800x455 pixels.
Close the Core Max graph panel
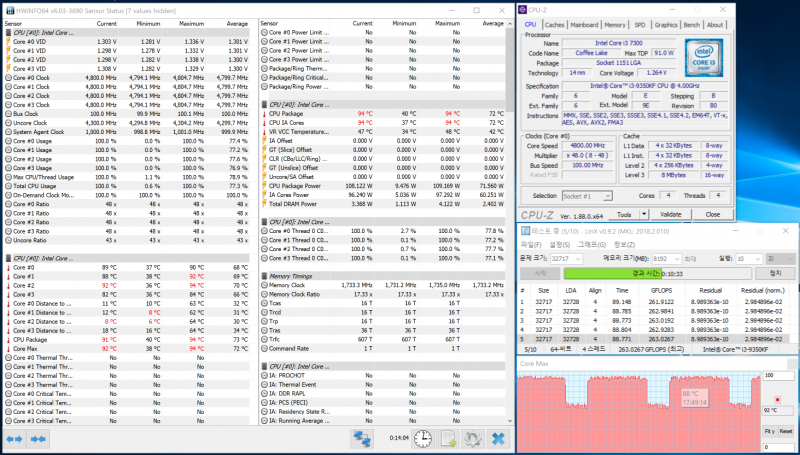tap(792, 364)
